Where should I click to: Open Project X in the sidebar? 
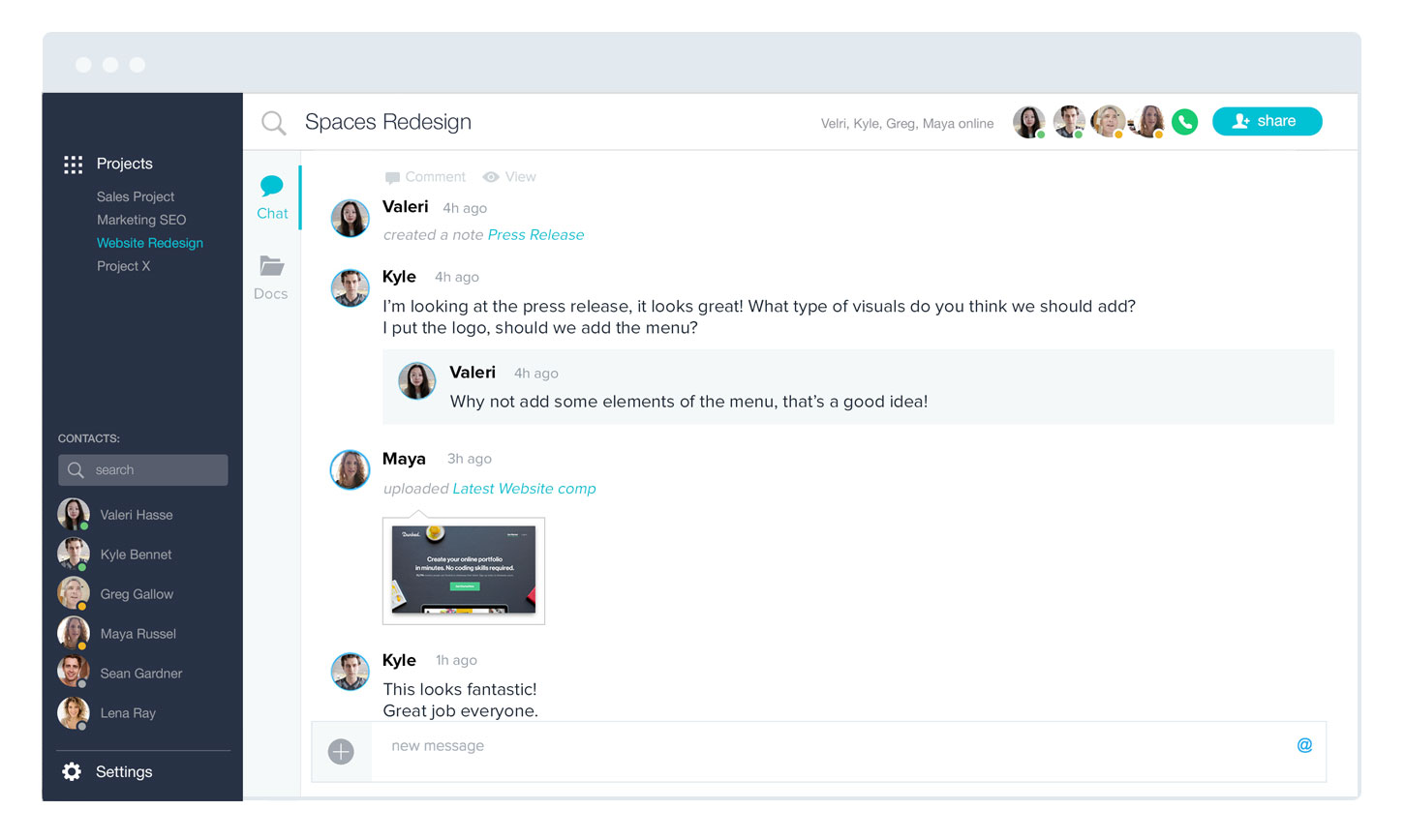point(123,266)
